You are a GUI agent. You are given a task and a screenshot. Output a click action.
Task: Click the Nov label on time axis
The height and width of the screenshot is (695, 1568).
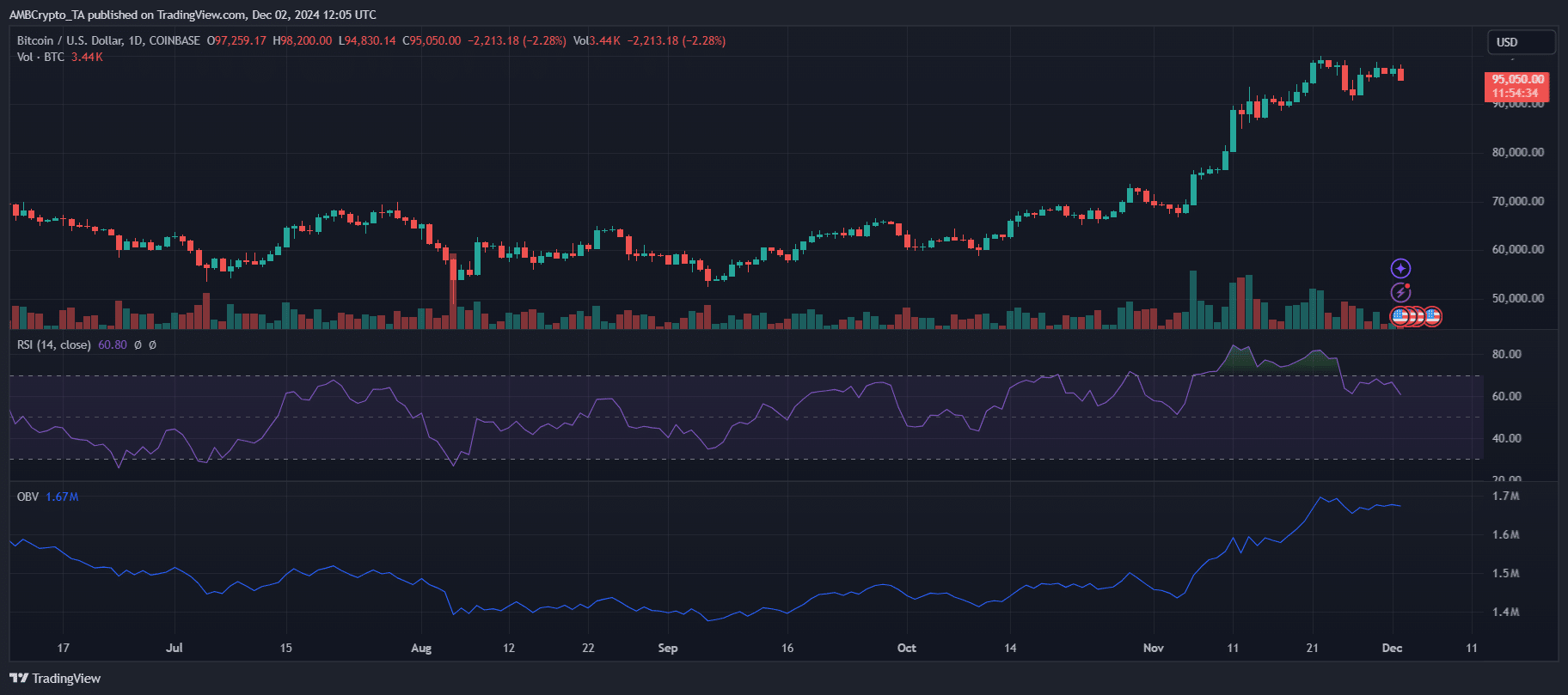coord(1153,648)
